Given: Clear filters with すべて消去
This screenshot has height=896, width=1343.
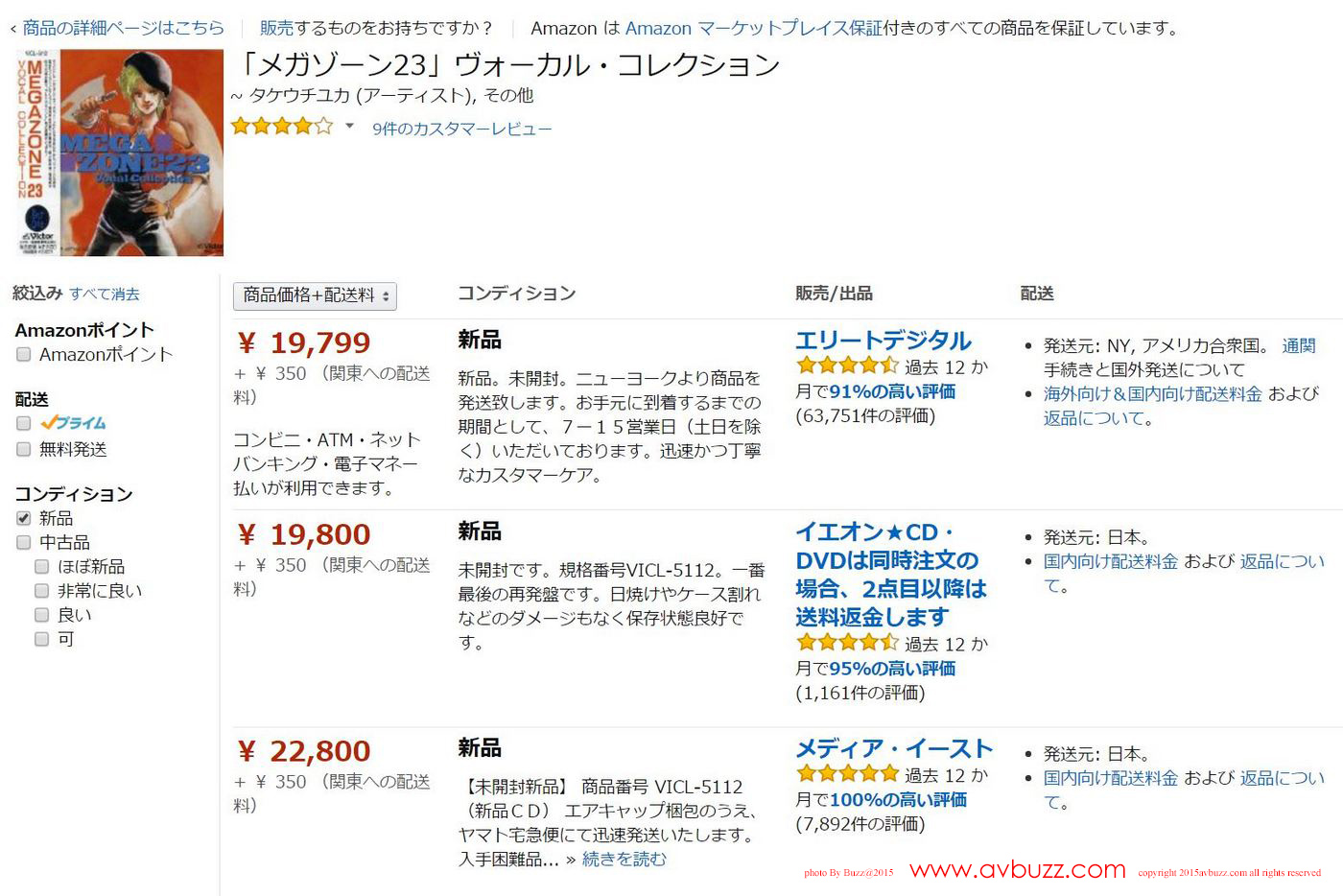Looking at the screenshot, I should [105, 295].
